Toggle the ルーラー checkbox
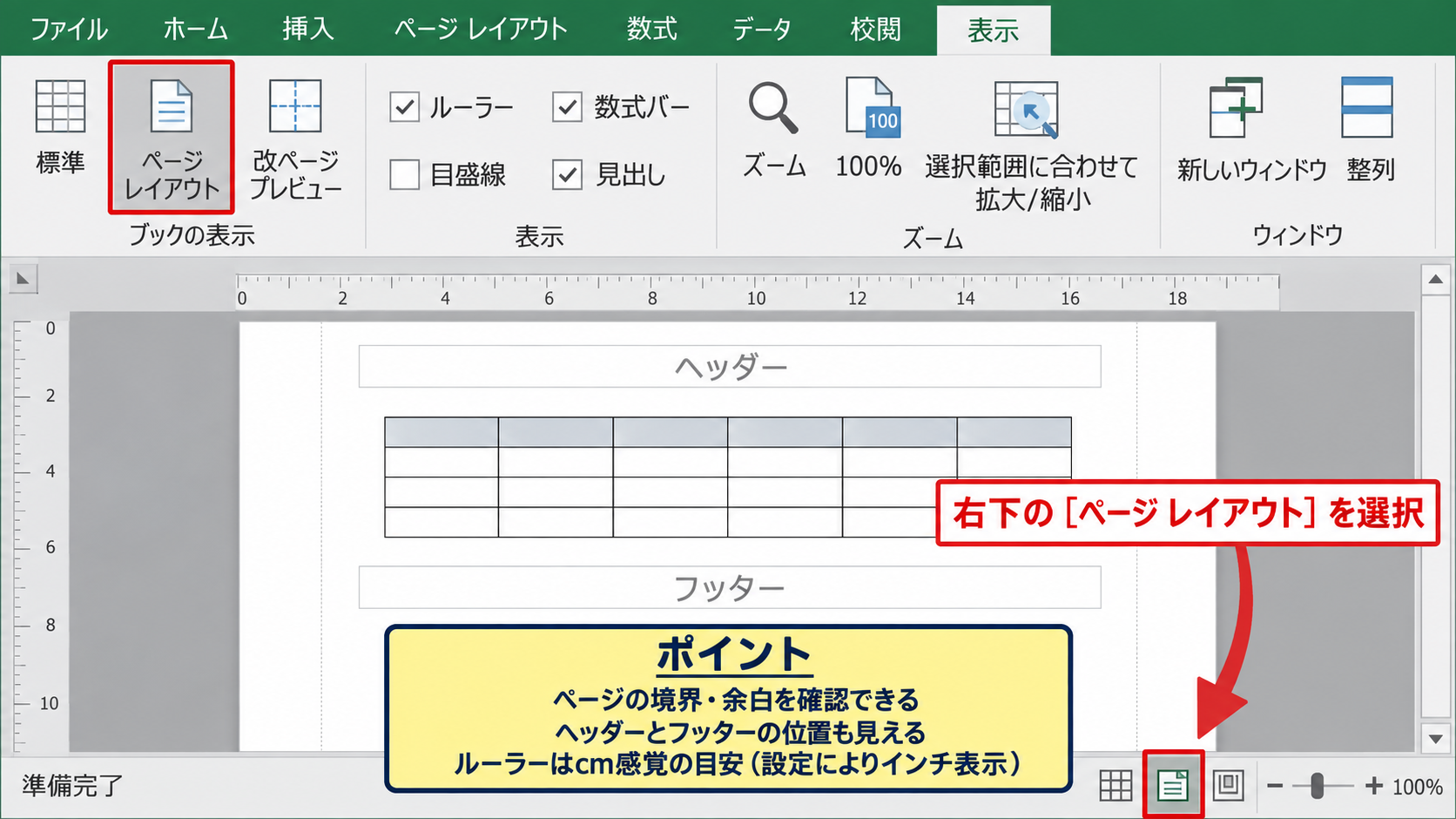The width and height of the screenshot is (1456, 819). pyautogui.click(x=405, y=107)
